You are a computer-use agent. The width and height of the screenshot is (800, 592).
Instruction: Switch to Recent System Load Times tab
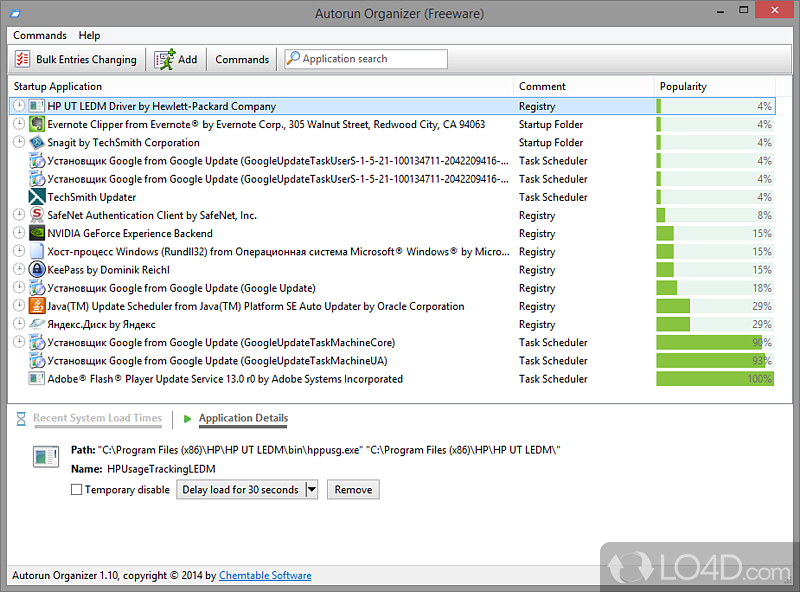[x=97, y=418]
